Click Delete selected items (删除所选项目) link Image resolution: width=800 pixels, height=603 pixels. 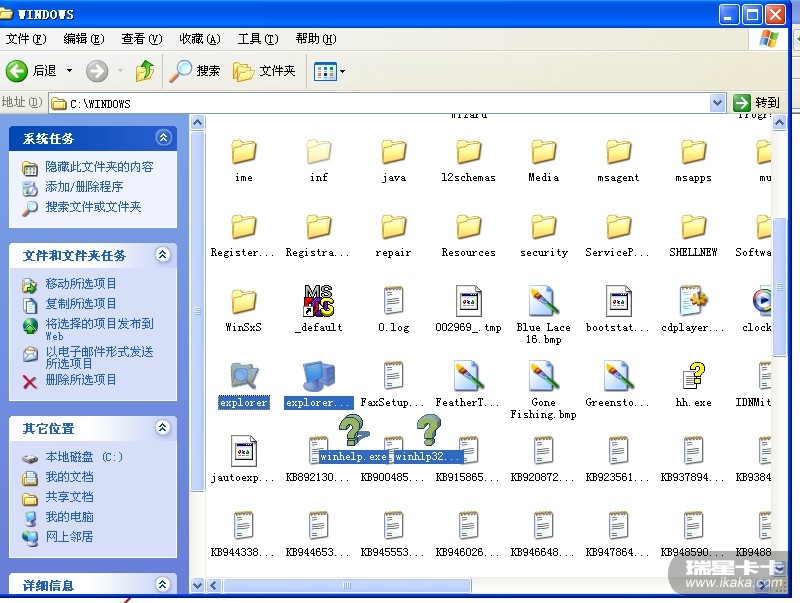81,380
